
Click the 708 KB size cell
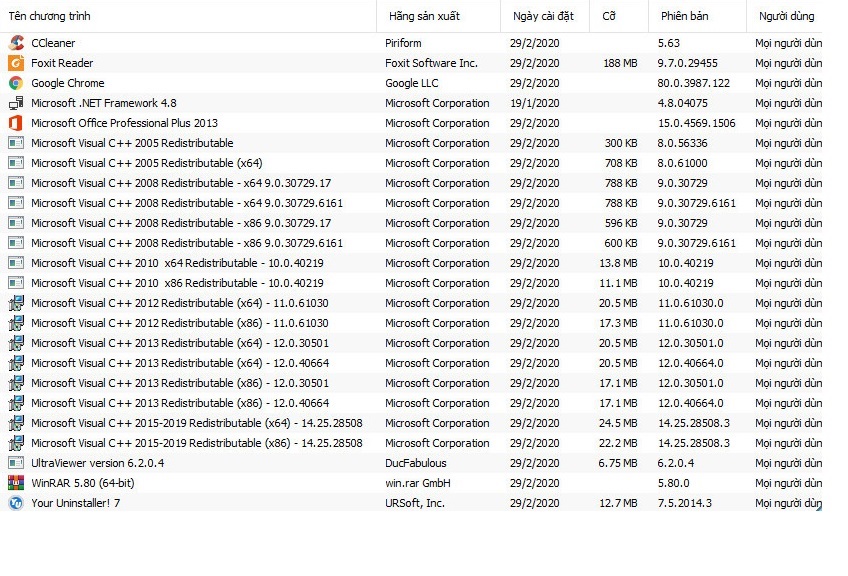(x=621, y=163)
